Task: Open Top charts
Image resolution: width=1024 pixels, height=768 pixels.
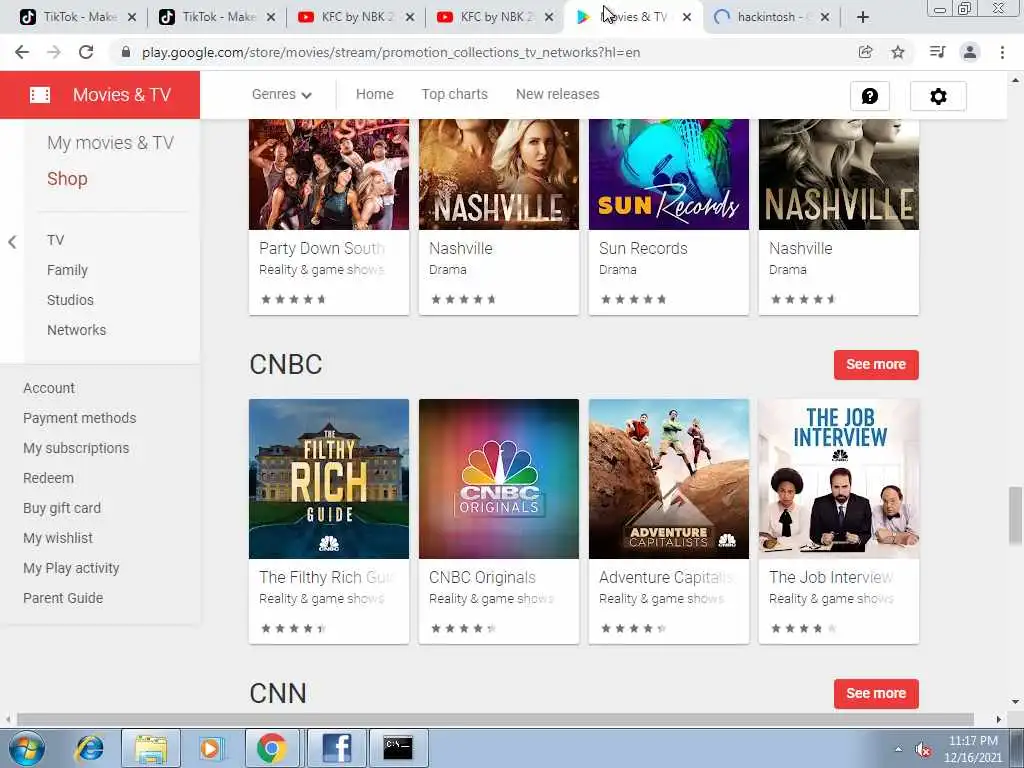Action: pyautogui.click(x=455, y=94)
